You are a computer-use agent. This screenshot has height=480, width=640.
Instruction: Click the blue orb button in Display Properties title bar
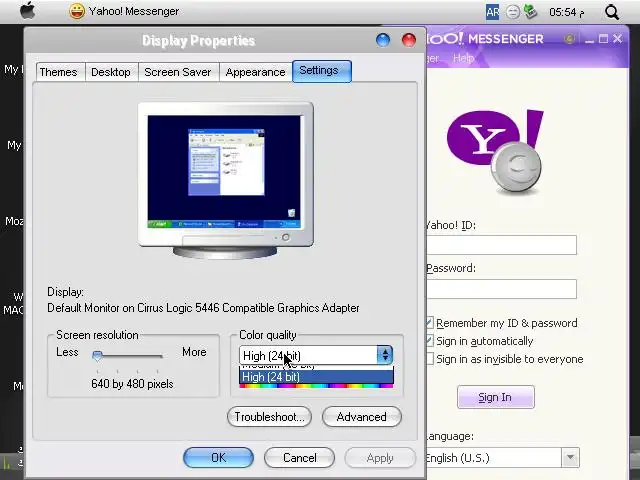[x=383, y=40]
